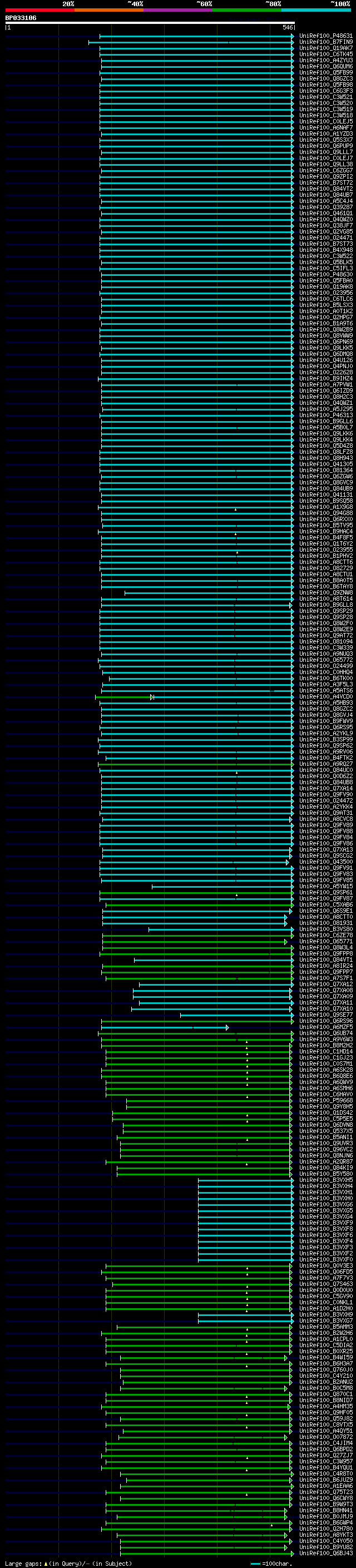The width and height of the screenshot is (356, 1568).
Task: Open hit UniRef100_P48631
Action: pos(325,36)
